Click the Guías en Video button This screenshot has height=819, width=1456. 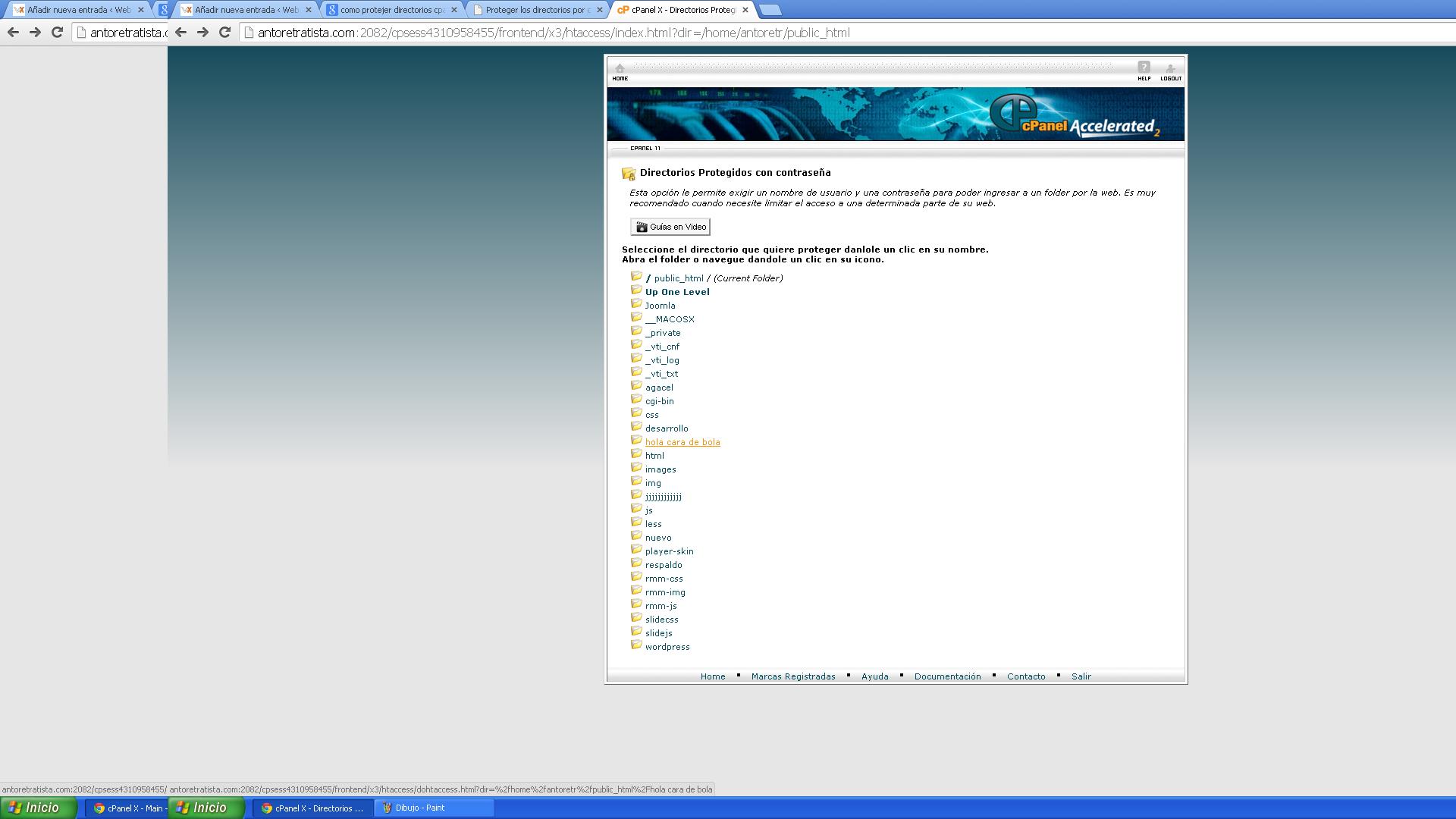click(x=670, y=227)
